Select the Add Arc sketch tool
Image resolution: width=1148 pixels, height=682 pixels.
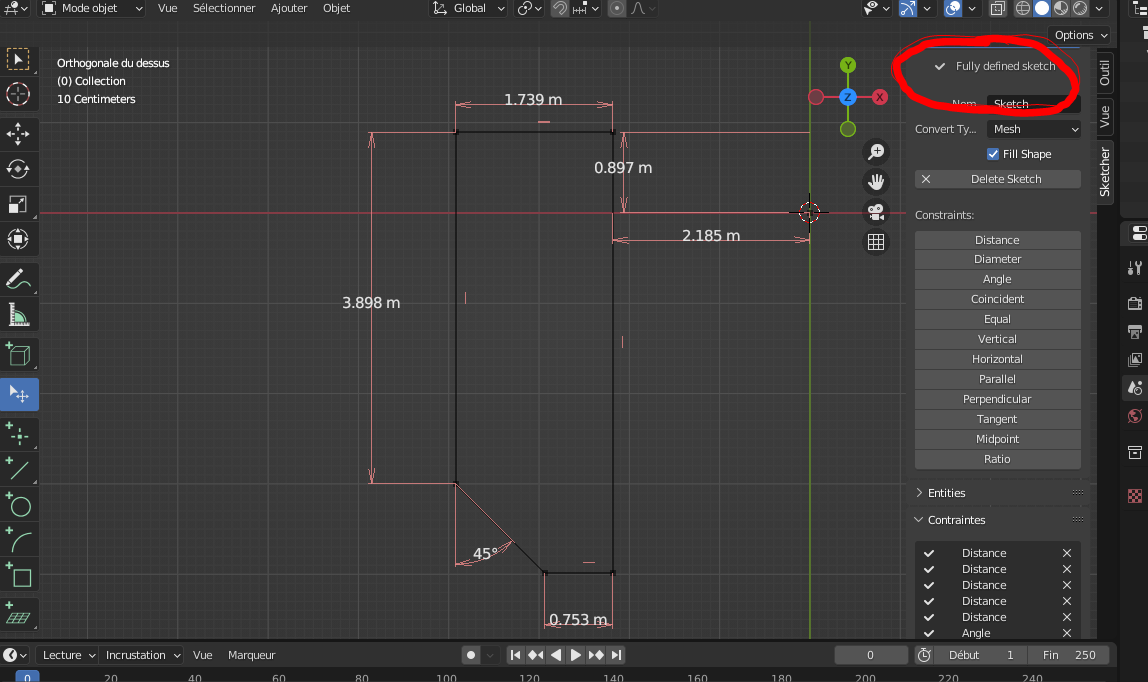pyautogui.click(x=18, y=541)
